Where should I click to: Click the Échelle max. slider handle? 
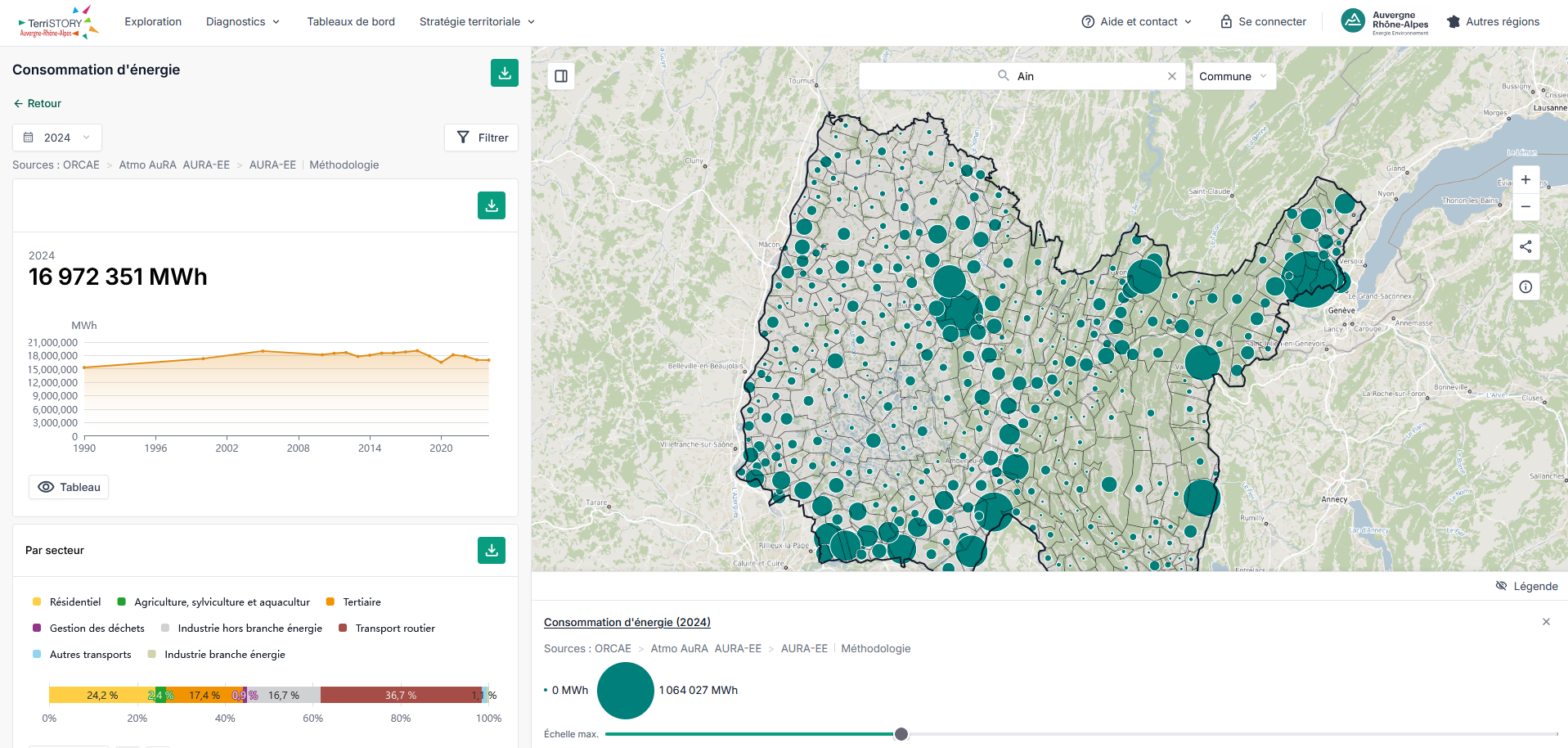901,734
